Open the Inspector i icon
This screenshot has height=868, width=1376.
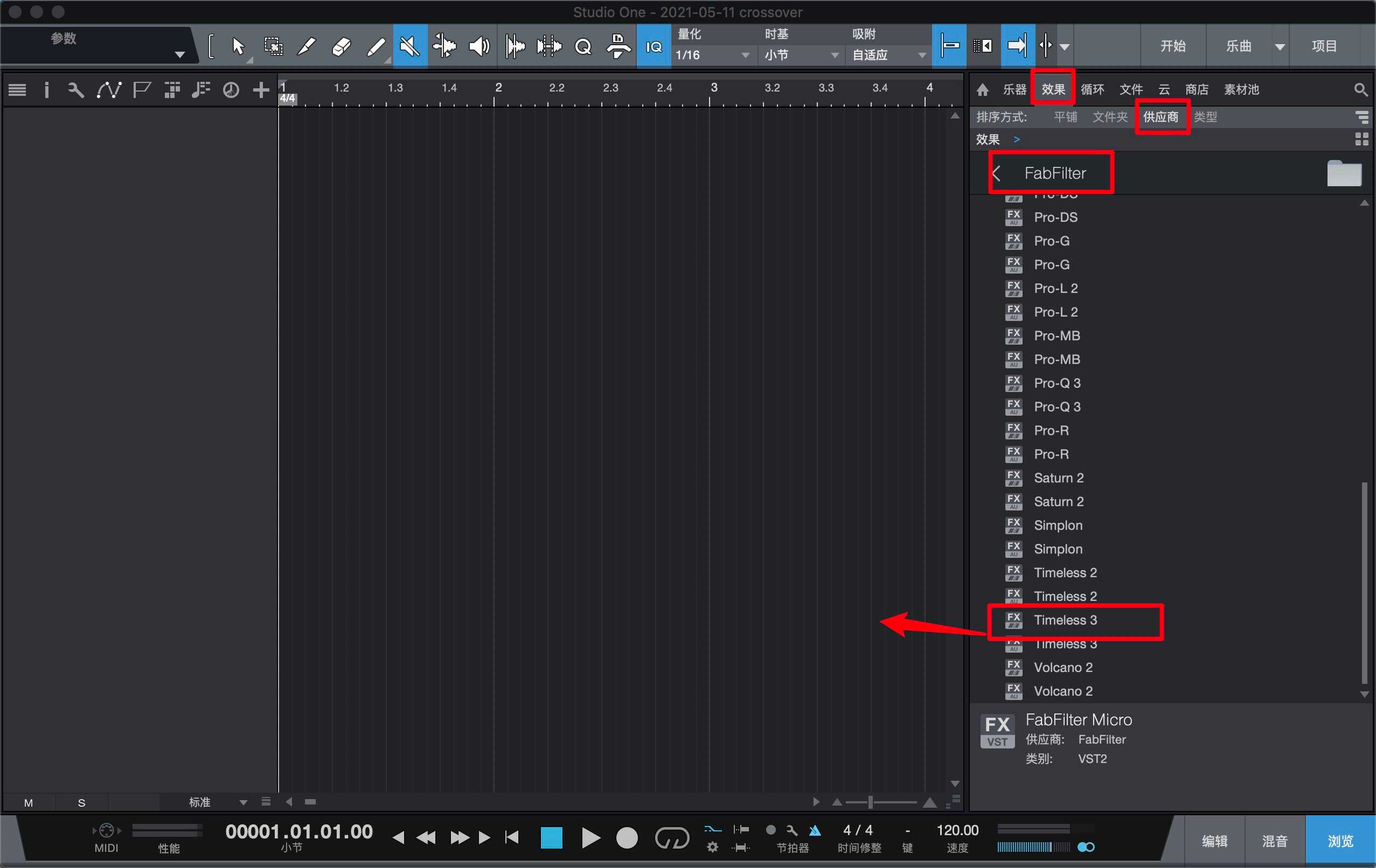coord(47,90)
